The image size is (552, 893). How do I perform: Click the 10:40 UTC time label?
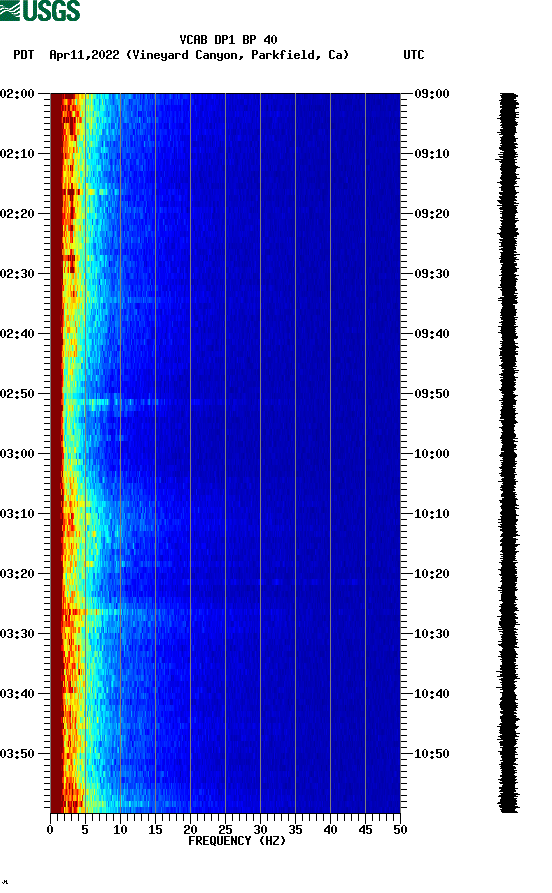point(432,694)
